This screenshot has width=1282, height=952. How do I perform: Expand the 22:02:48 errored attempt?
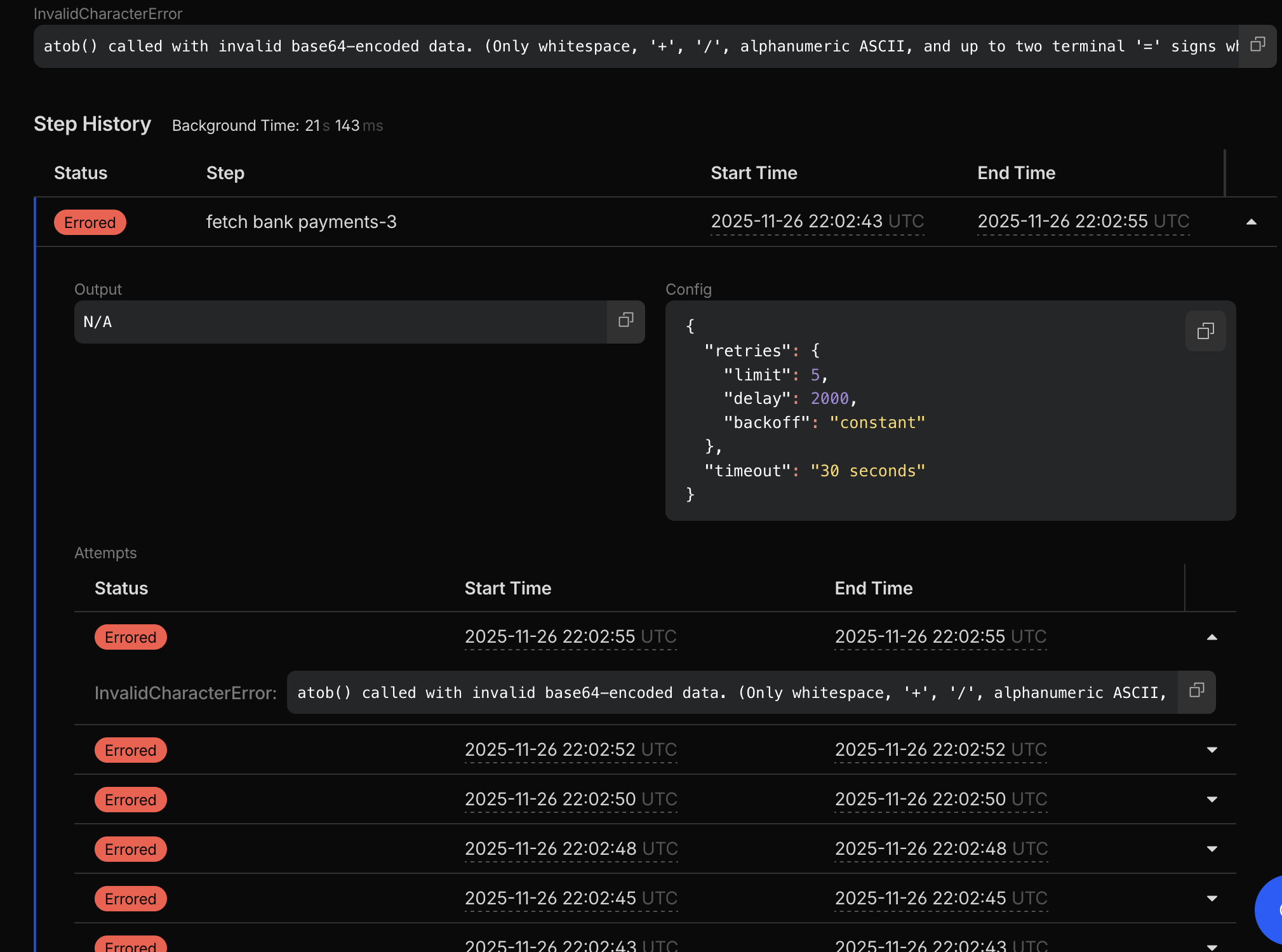pyautogui.click(x=1212, y=849)
